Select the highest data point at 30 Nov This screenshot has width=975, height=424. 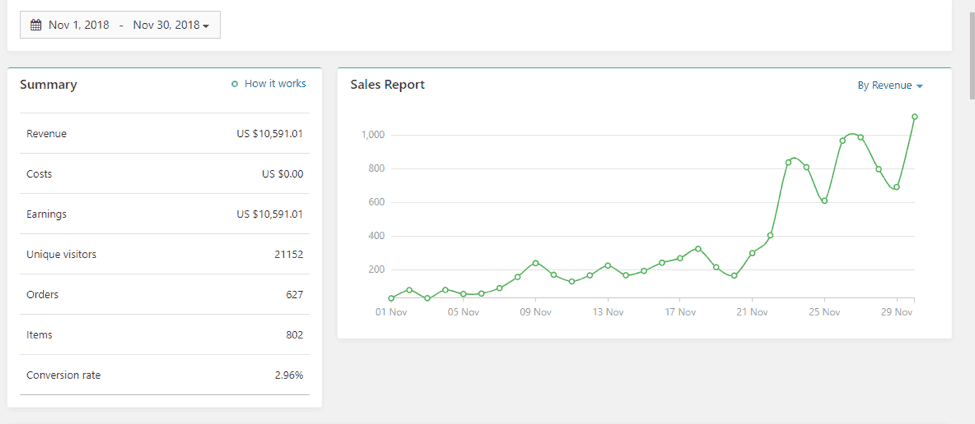click(914, 117)
